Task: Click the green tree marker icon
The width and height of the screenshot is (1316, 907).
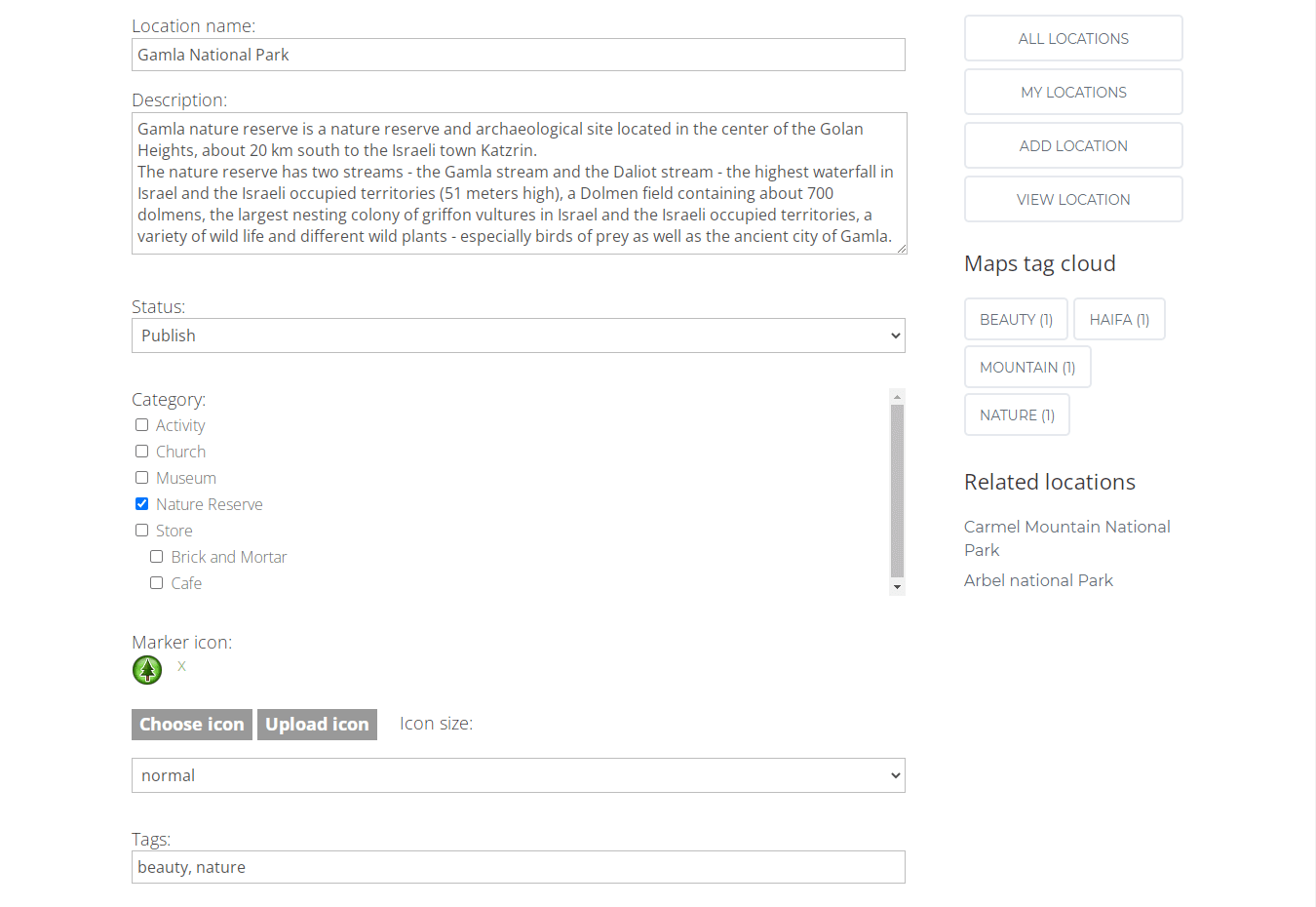Action: [147, 670]
